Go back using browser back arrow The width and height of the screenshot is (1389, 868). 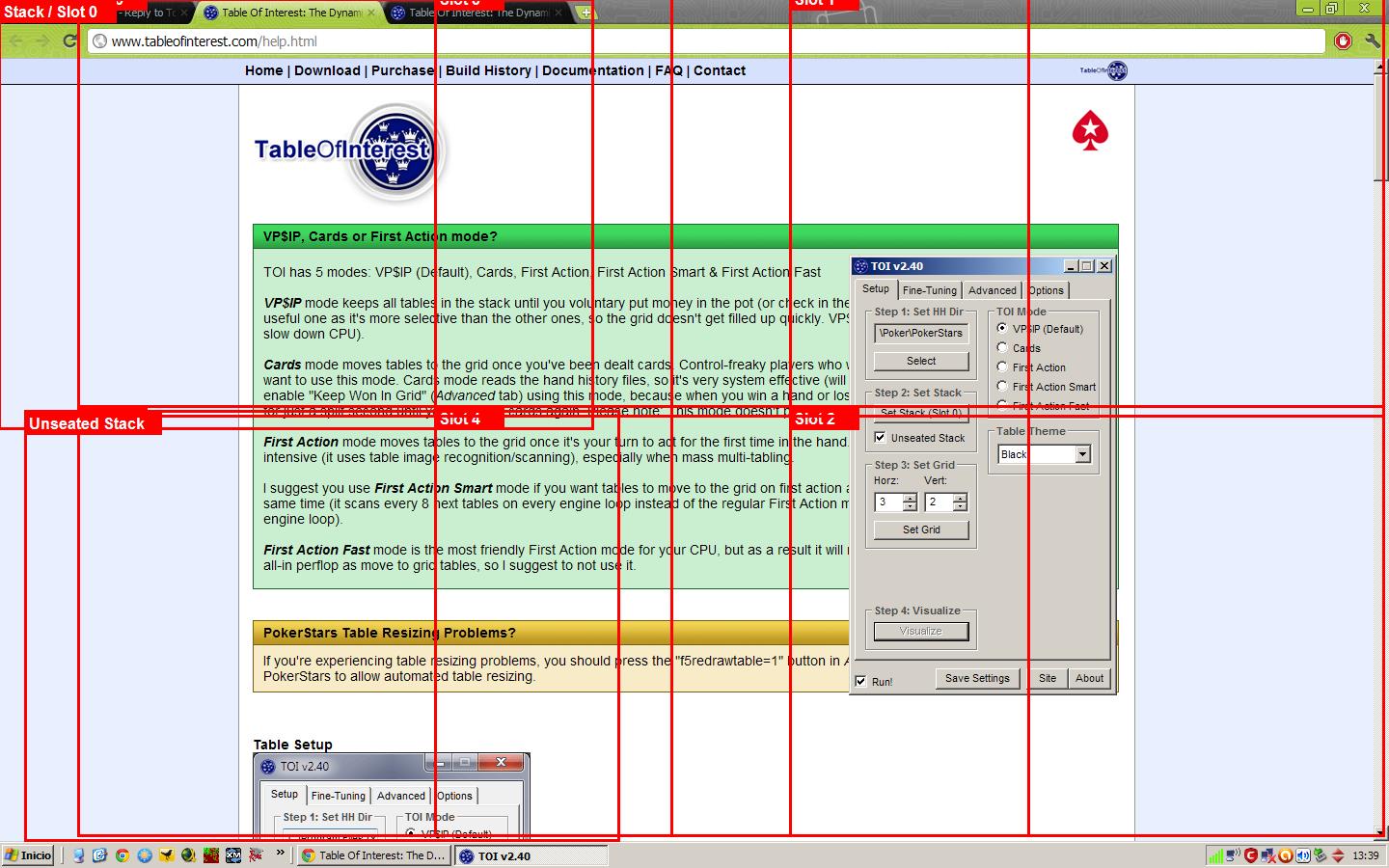[15, 41]
